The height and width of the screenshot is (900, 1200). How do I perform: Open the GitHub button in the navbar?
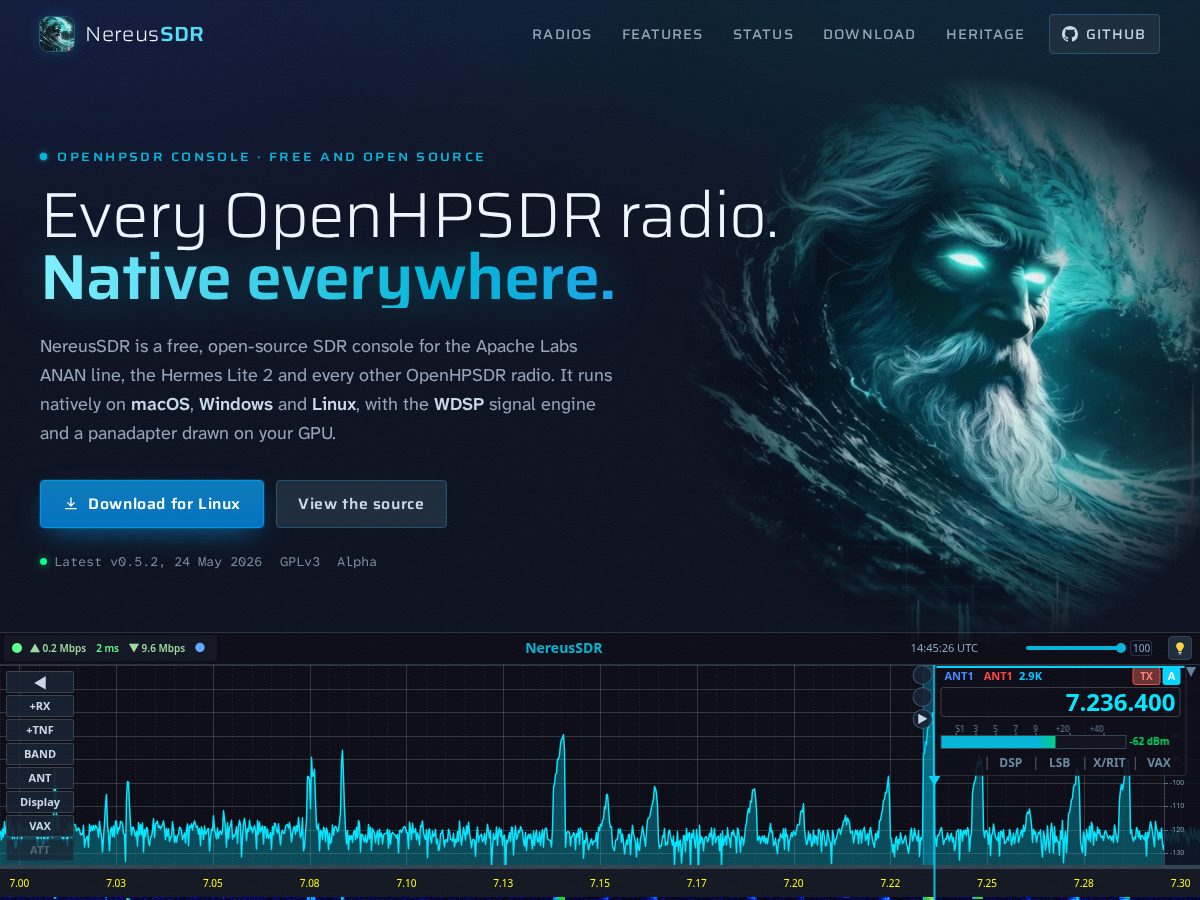tap(1104, 34)
